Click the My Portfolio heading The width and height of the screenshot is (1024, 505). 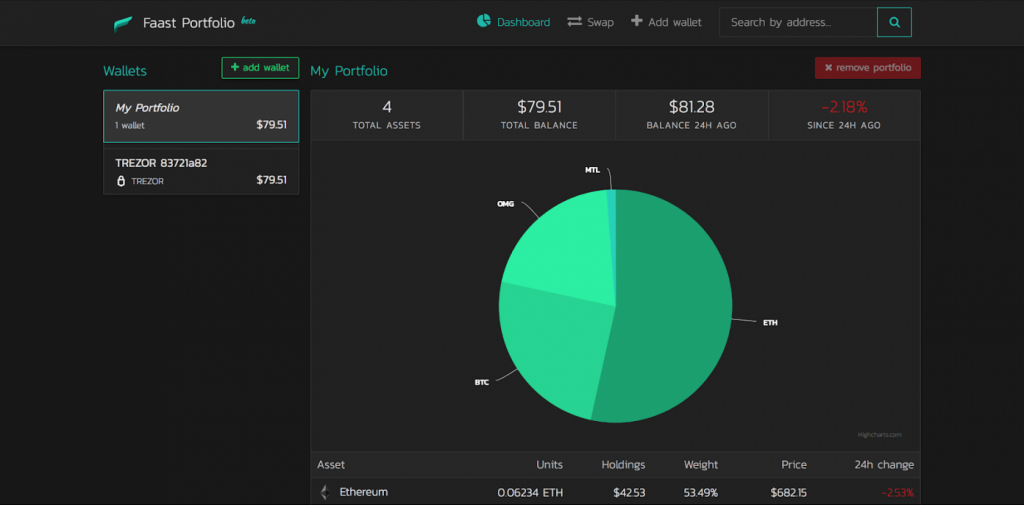coord(349,71)
